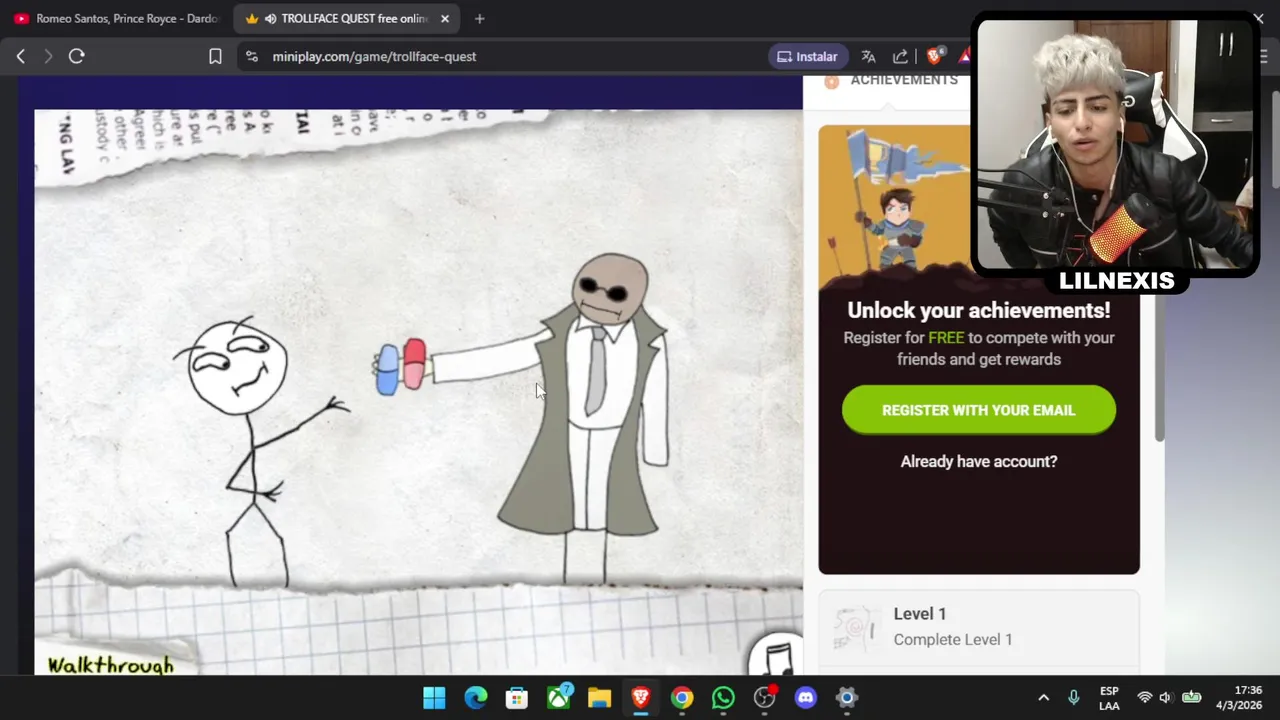Close the TROLLFACE QUEST tab
This screenshot has width=1280, height=720.
pos(445,19)
